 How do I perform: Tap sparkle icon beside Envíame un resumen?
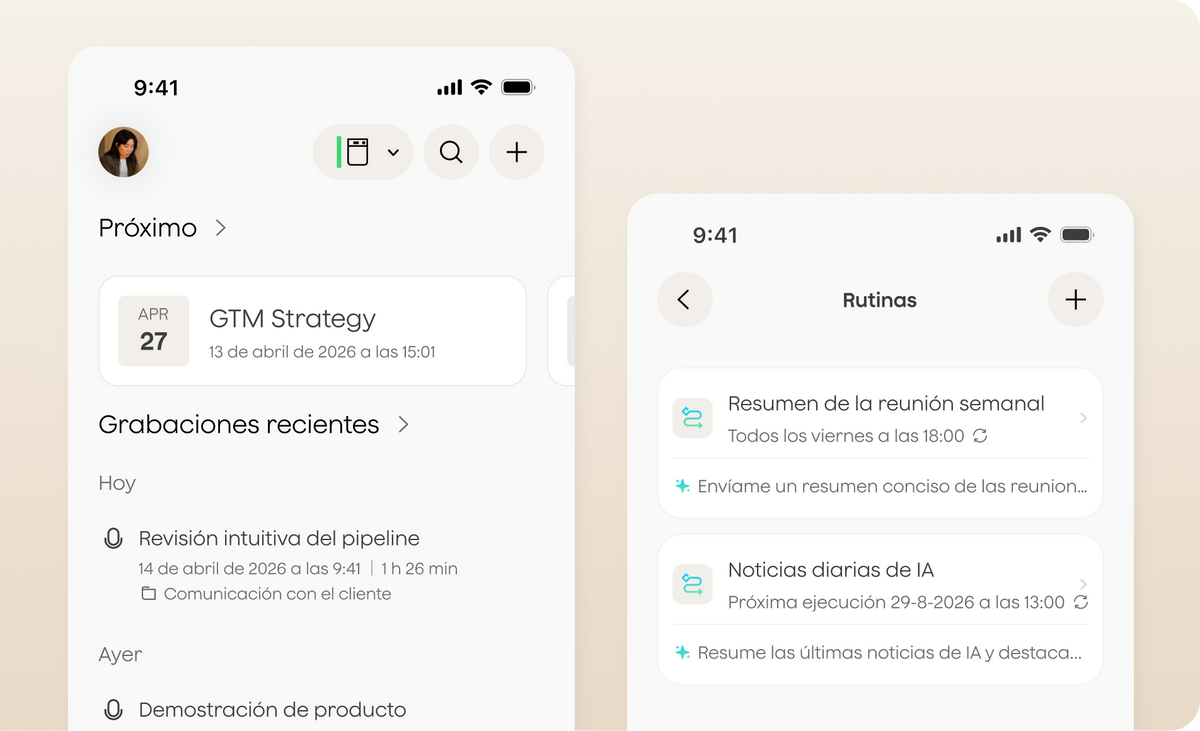[x=682, y=486]
